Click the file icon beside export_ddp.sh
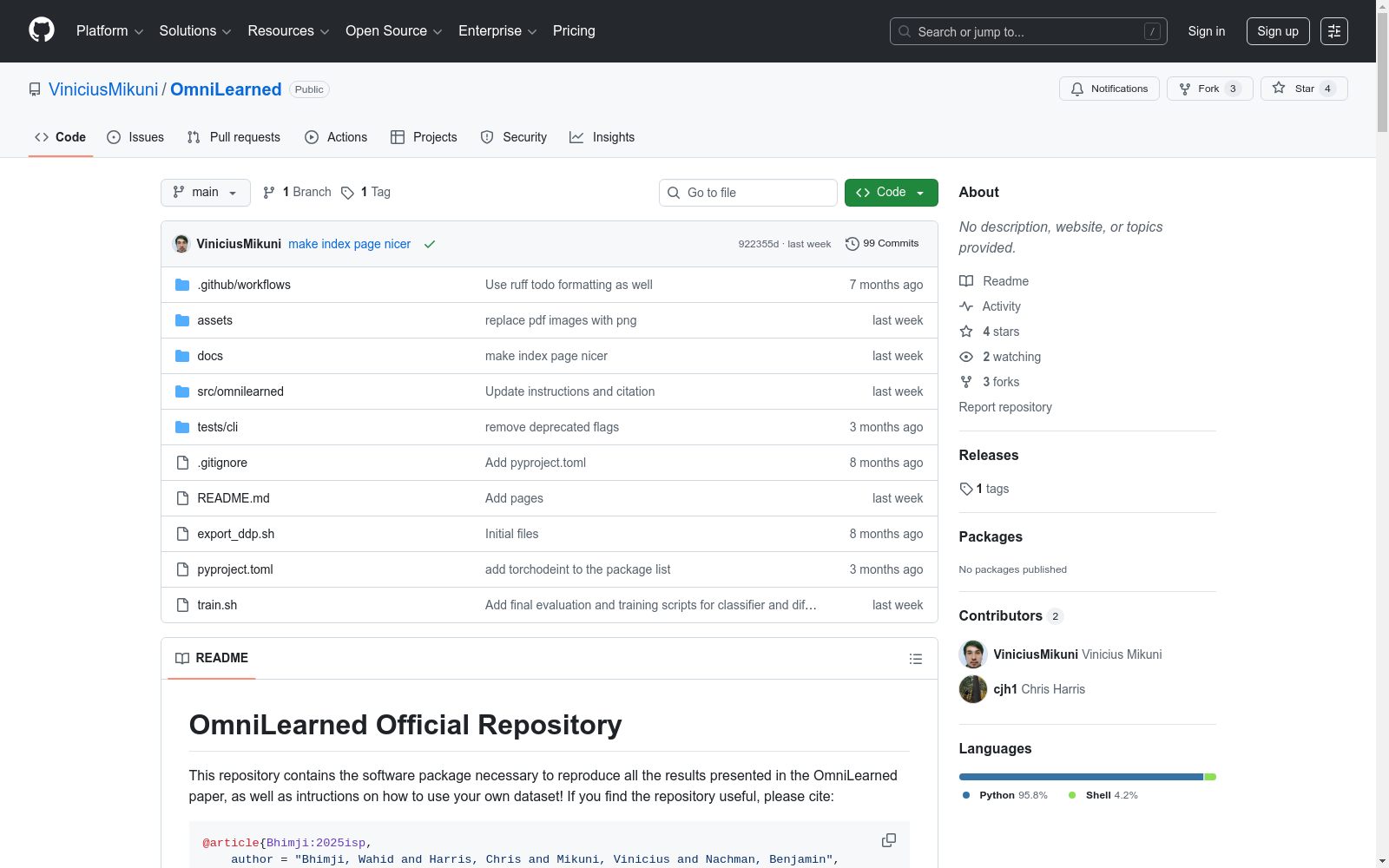The height and width of the screenshot is (868, 1389). 182,534
